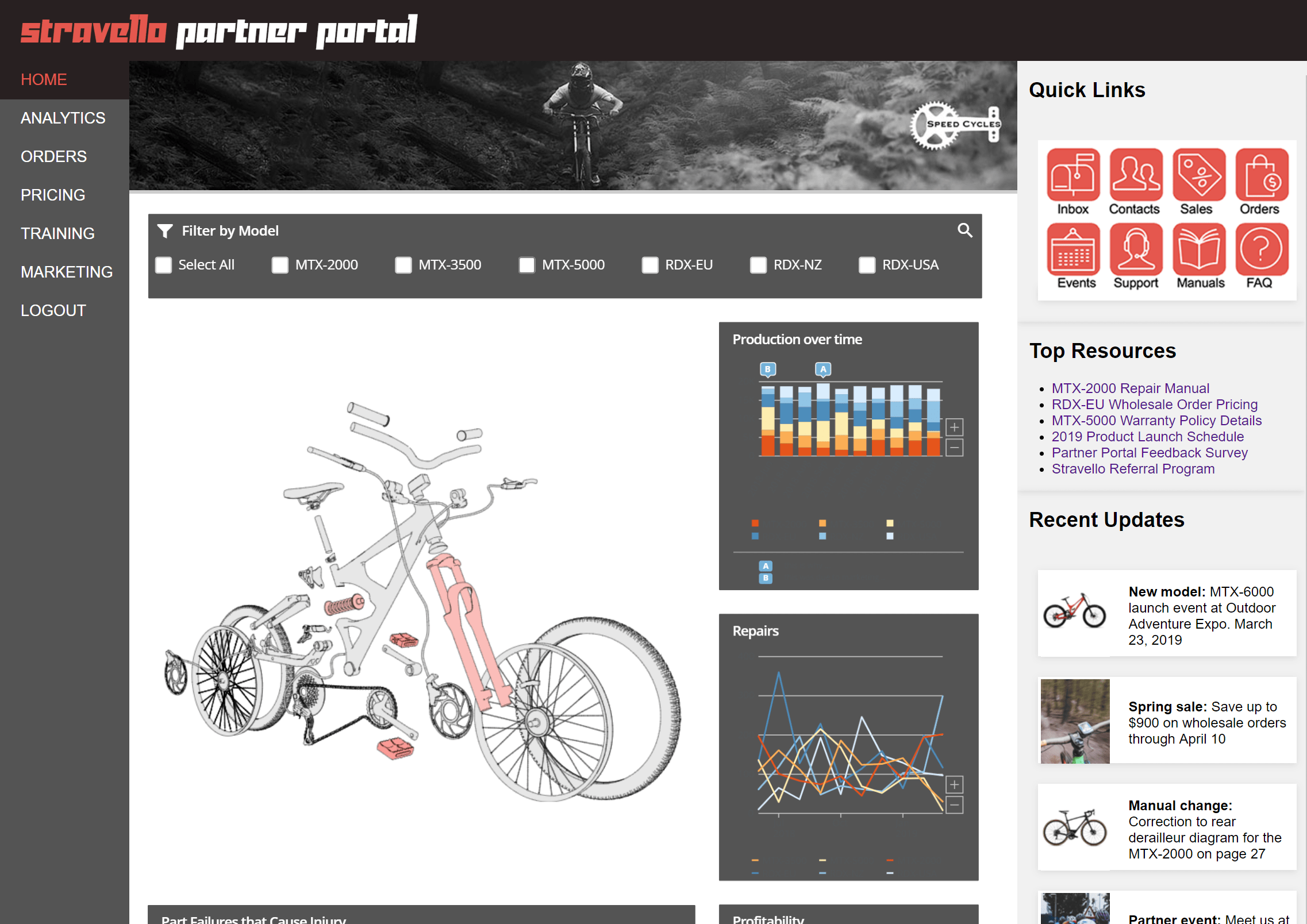This screenshot has height=924, width=1307.
Task: Open the Pricing menu item
Action: pos(53,195)
